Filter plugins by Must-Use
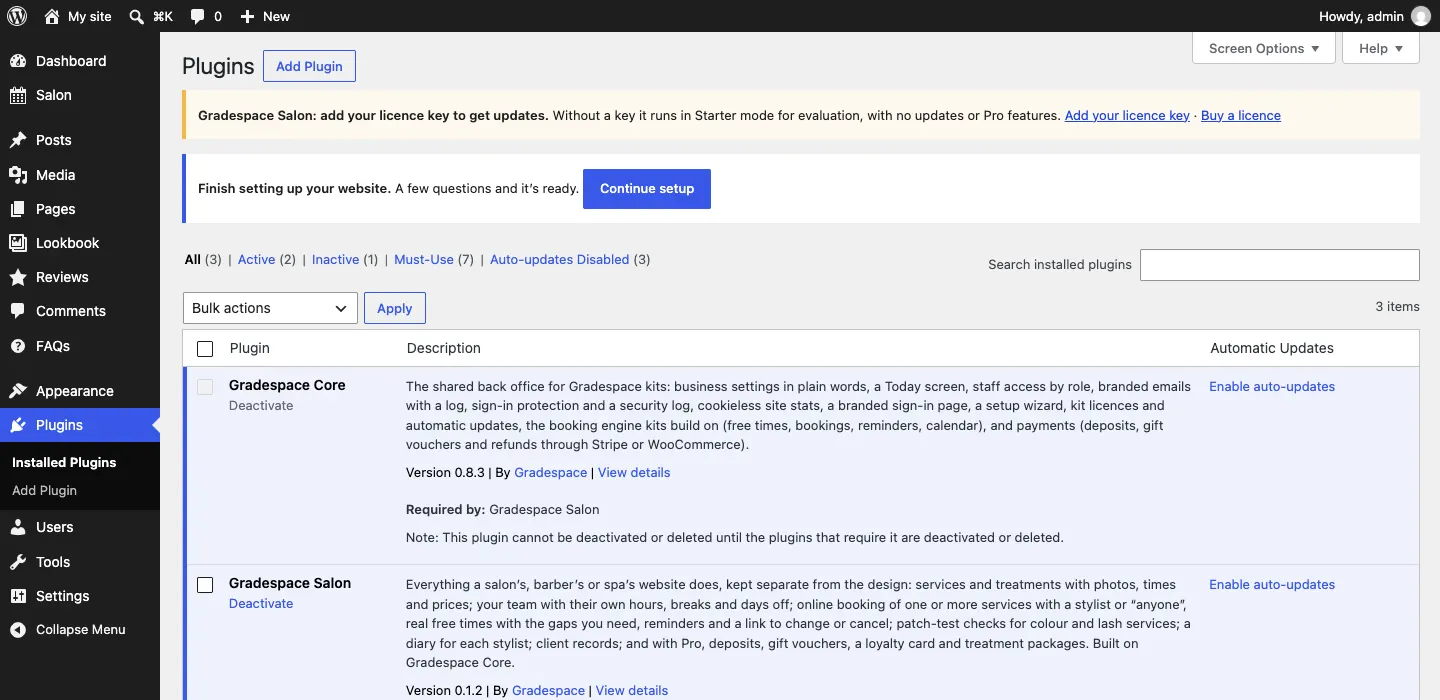Screen dimensions: 1440x700 pos(424,259)
